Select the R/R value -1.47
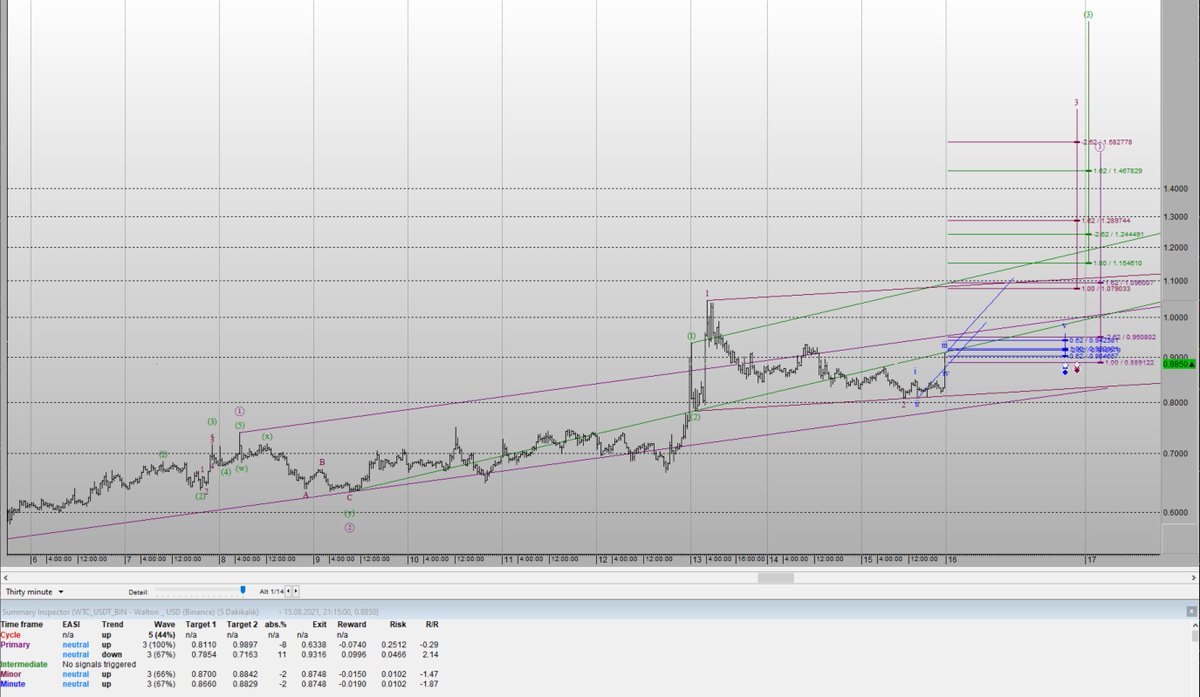Screen dimensions: 1200x697 click(430, 675)
